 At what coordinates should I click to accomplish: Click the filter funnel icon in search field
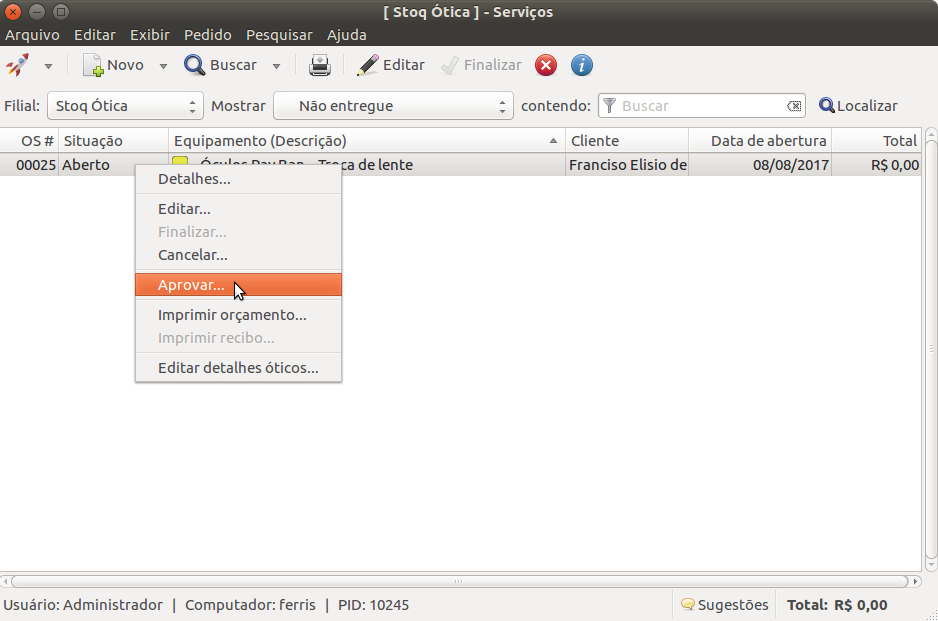pos(610,106)
